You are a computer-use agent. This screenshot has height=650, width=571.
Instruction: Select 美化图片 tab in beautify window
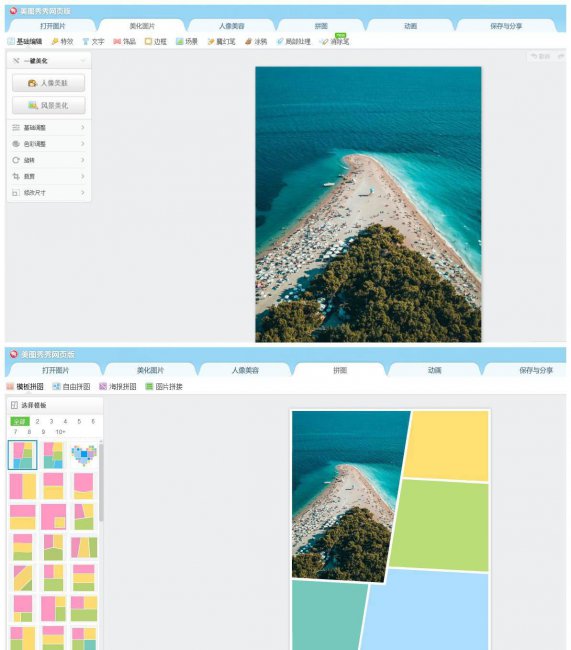point(142,26)
